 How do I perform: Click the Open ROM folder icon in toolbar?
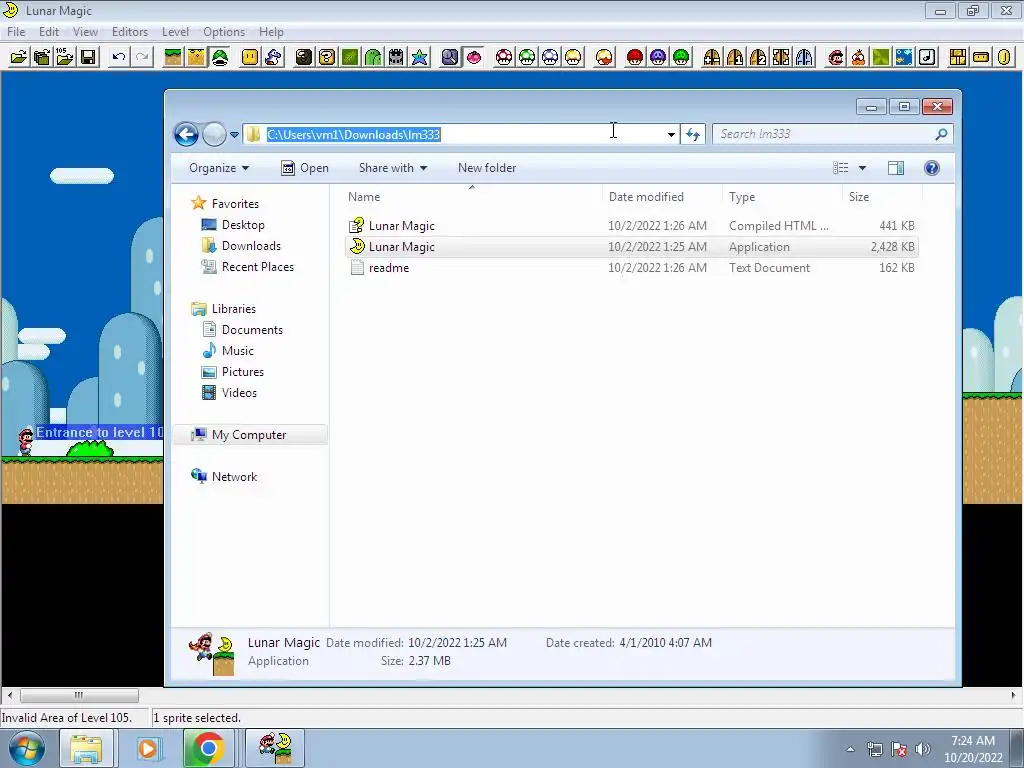pyautogui.click(x=18, y=57)
